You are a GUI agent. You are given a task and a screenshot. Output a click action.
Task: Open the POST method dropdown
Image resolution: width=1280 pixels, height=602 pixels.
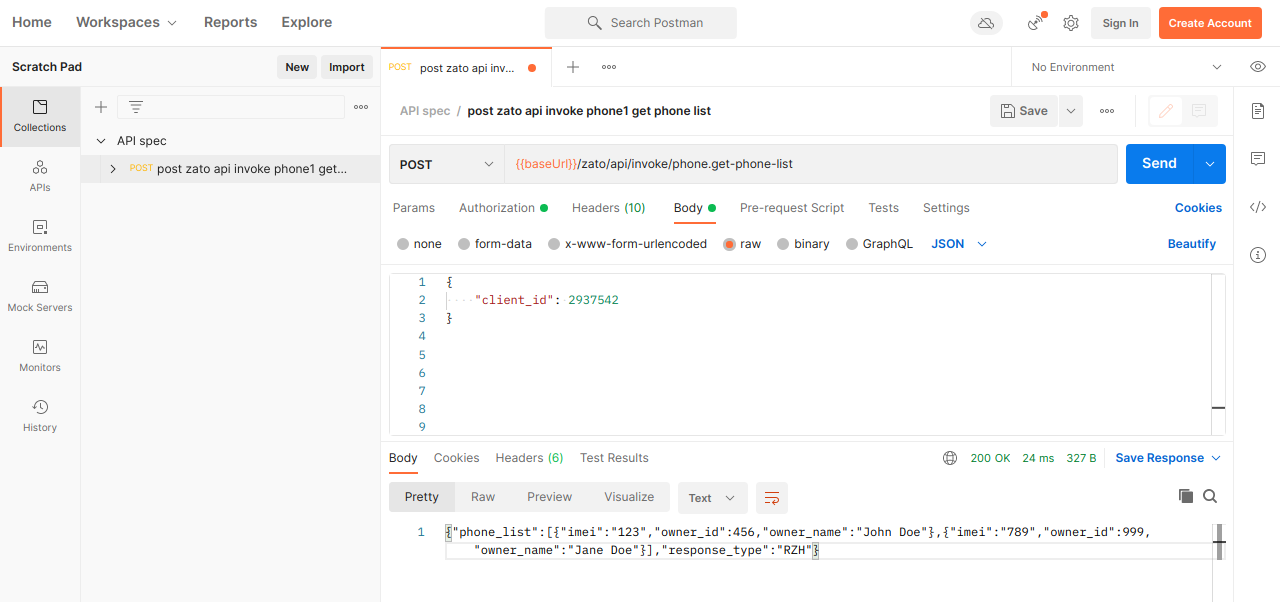pos(446,164)
